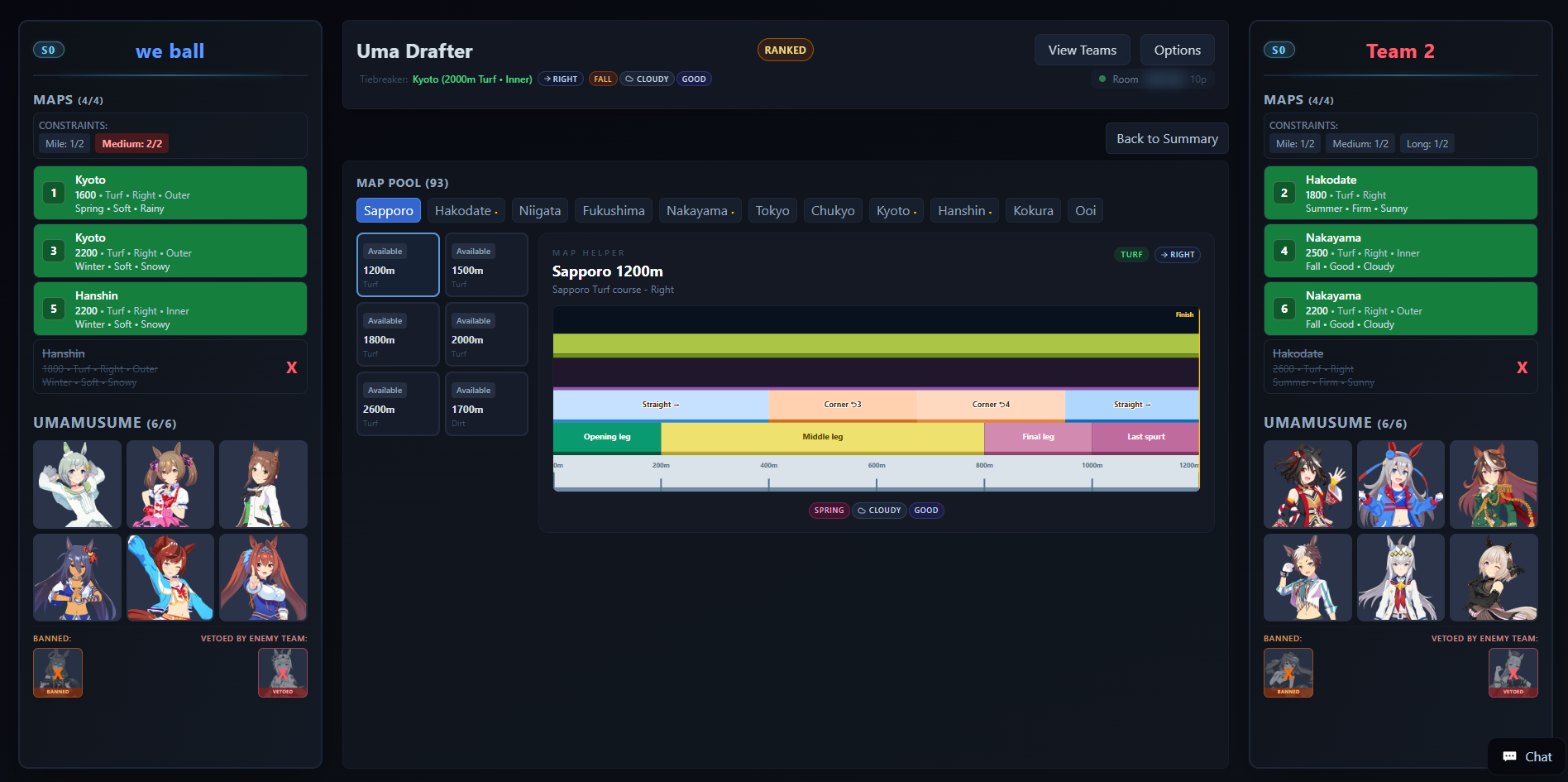
Task: Click the View Teams button
Action: (x=1083, y=50)
